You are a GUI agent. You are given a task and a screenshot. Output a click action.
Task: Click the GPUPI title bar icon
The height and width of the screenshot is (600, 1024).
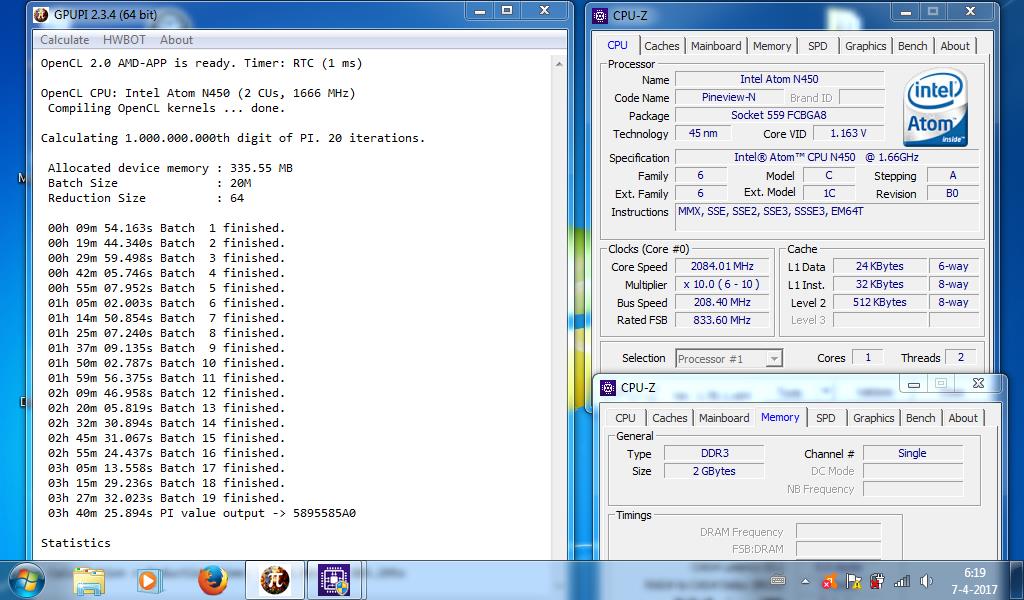point(40,14)
